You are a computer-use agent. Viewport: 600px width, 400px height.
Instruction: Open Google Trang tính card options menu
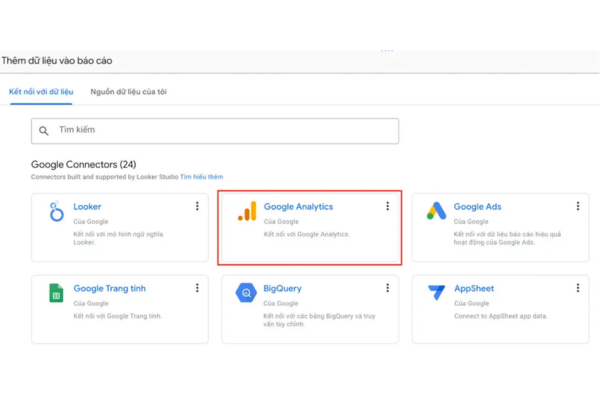pyautogui.click(x=197, y=288)
